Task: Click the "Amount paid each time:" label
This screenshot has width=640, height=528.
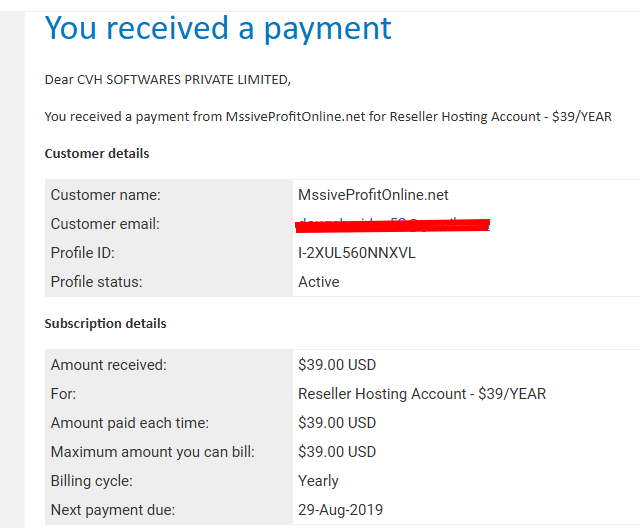Action: click(x=130, y=423)
